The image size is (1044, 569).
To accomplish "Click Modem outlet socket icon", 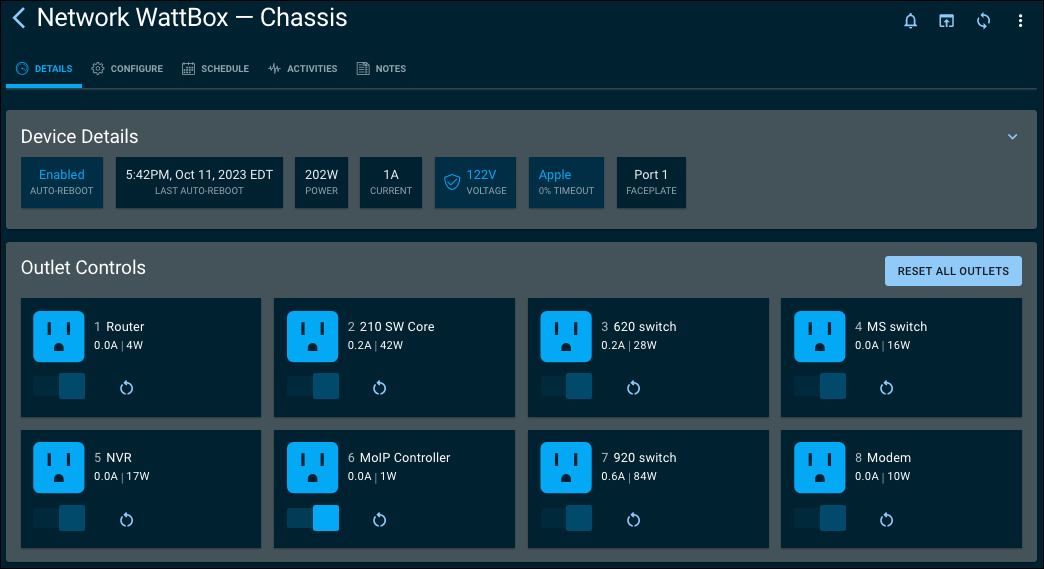I will pyautogui.click(x=820, y=467).
